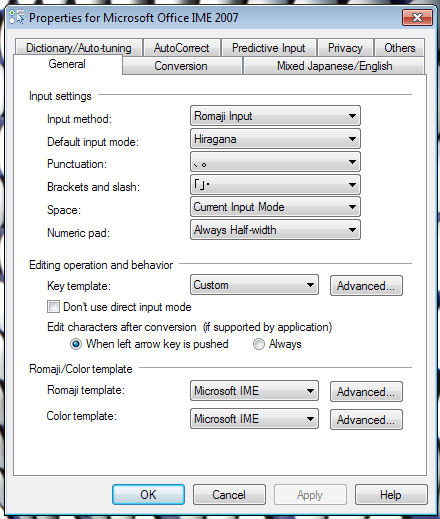This screenshot has width=440, height=519.
Task: Click Advanced next to Color template
Action: [366, 420]
